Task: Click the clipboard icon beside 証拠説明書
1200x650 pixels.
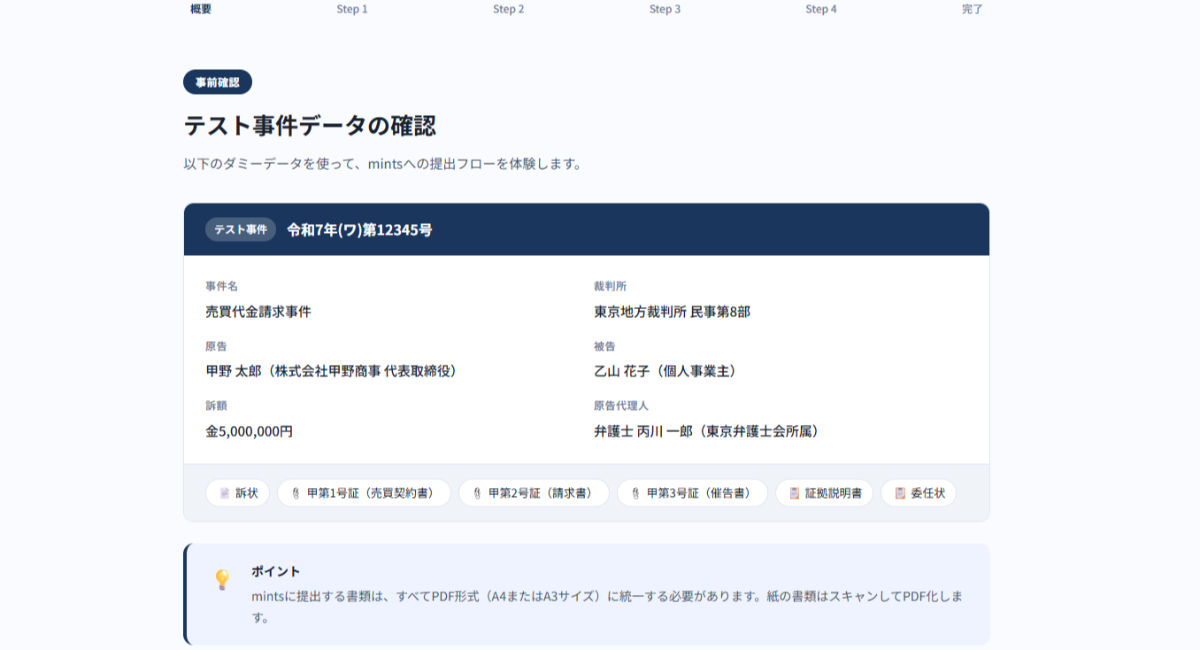Action: pyautogui.click(x=794, y=493)
